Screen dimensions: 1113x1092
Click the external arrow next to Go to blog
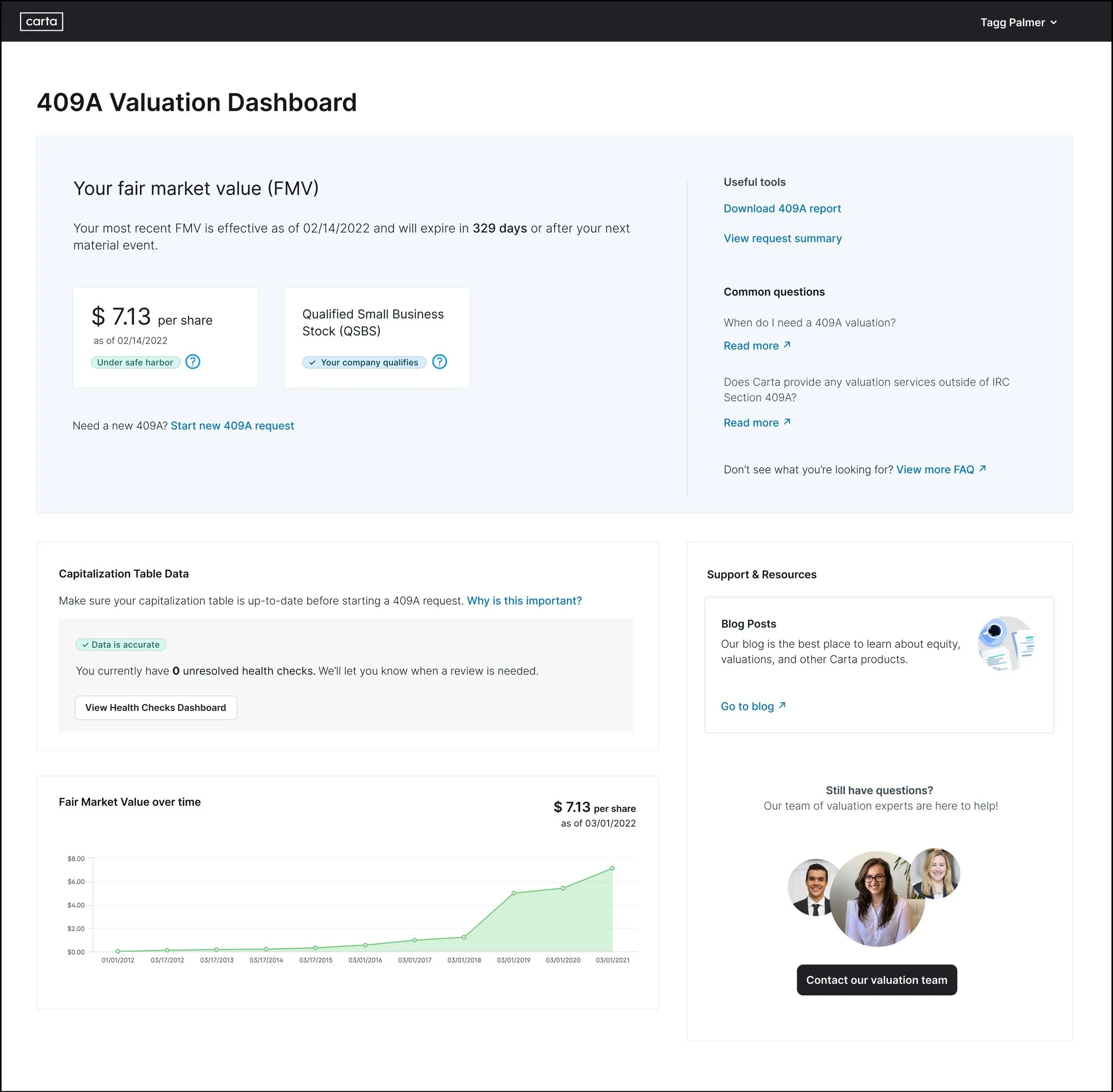click(782, 705)
